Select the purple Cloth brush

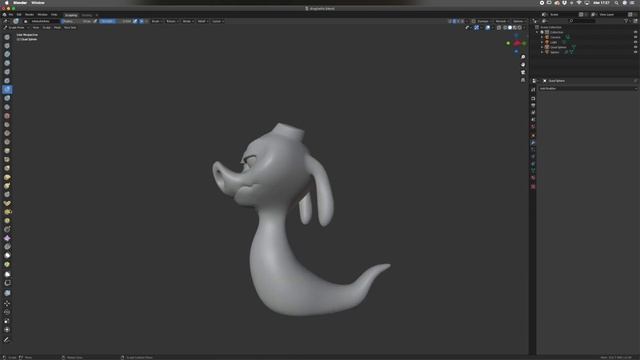[x=7, y=238]
